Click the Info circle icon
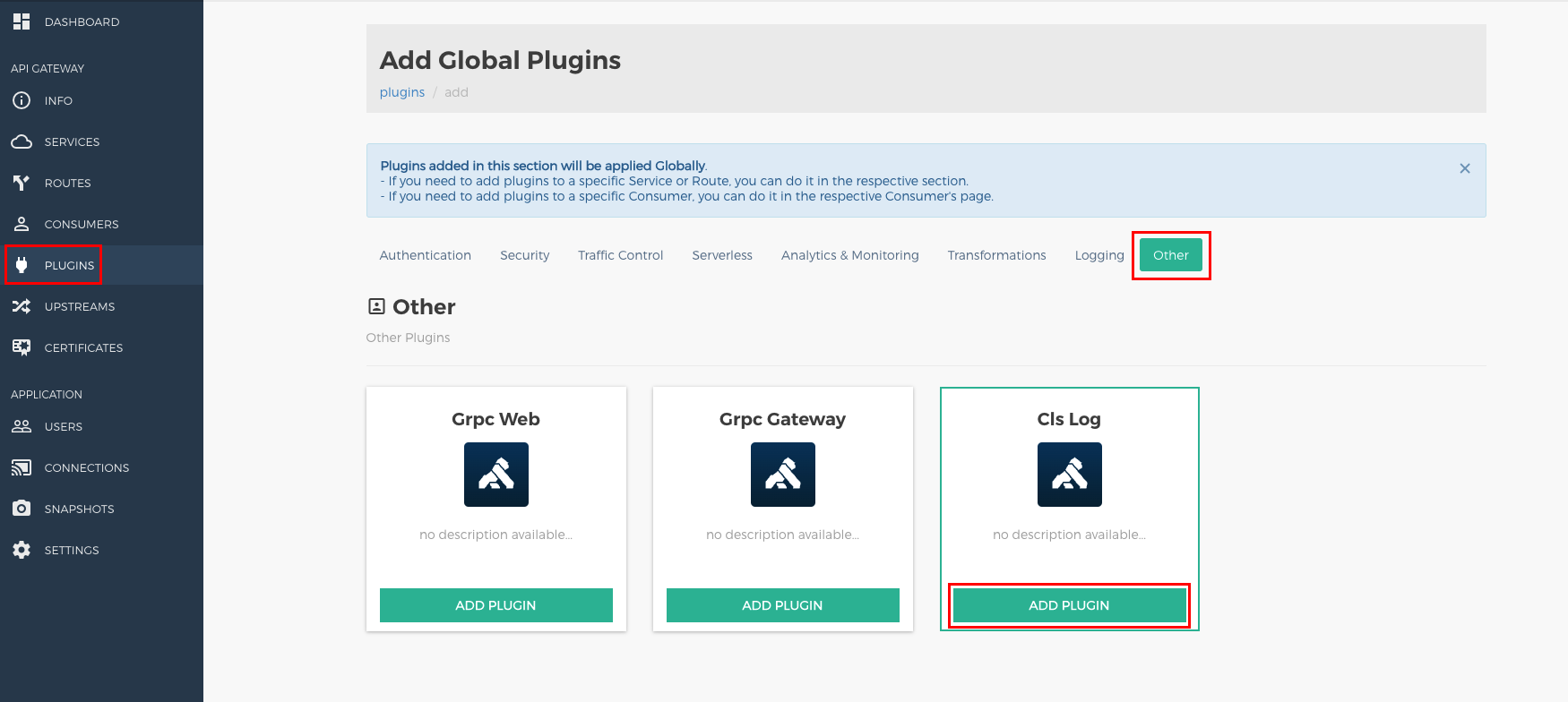Image resolution: width=1568 pixels, height=702 pixels. 22,100
